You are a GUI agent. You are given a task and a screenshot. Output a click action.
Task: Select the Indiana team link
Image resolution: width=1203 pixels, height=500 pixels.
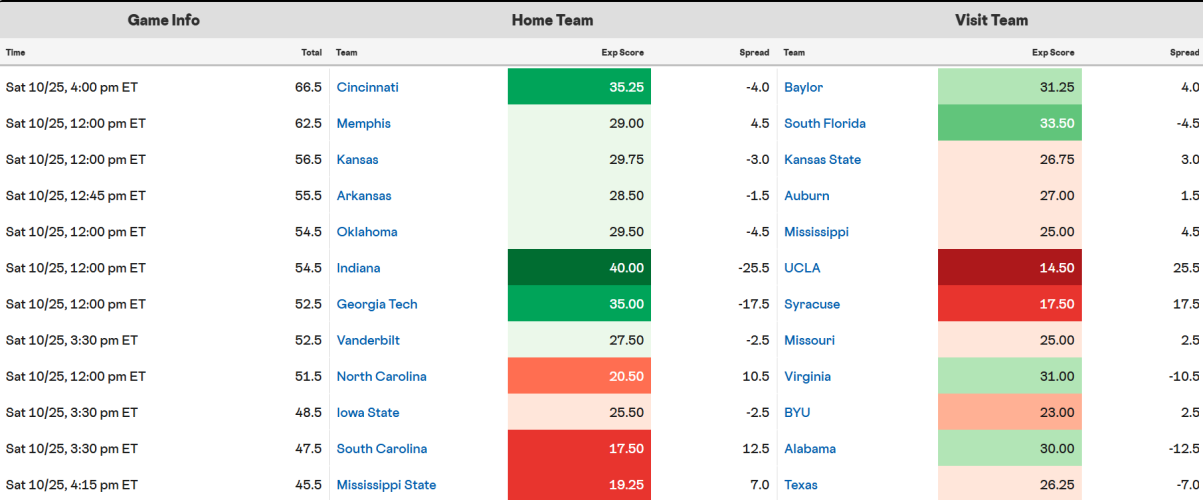click(x=358, y=268)
